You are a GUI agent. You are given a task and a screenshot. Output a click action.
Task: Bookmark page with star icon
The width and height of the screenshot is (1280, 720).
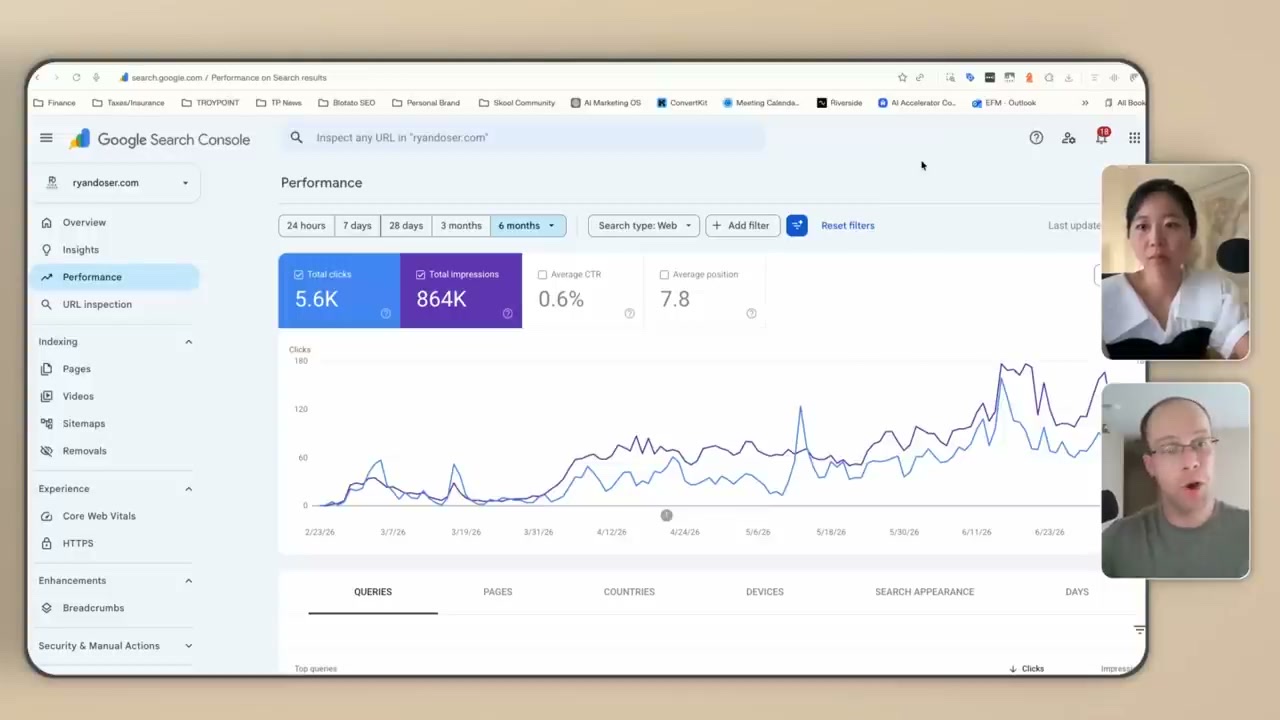tap(902, 77)
